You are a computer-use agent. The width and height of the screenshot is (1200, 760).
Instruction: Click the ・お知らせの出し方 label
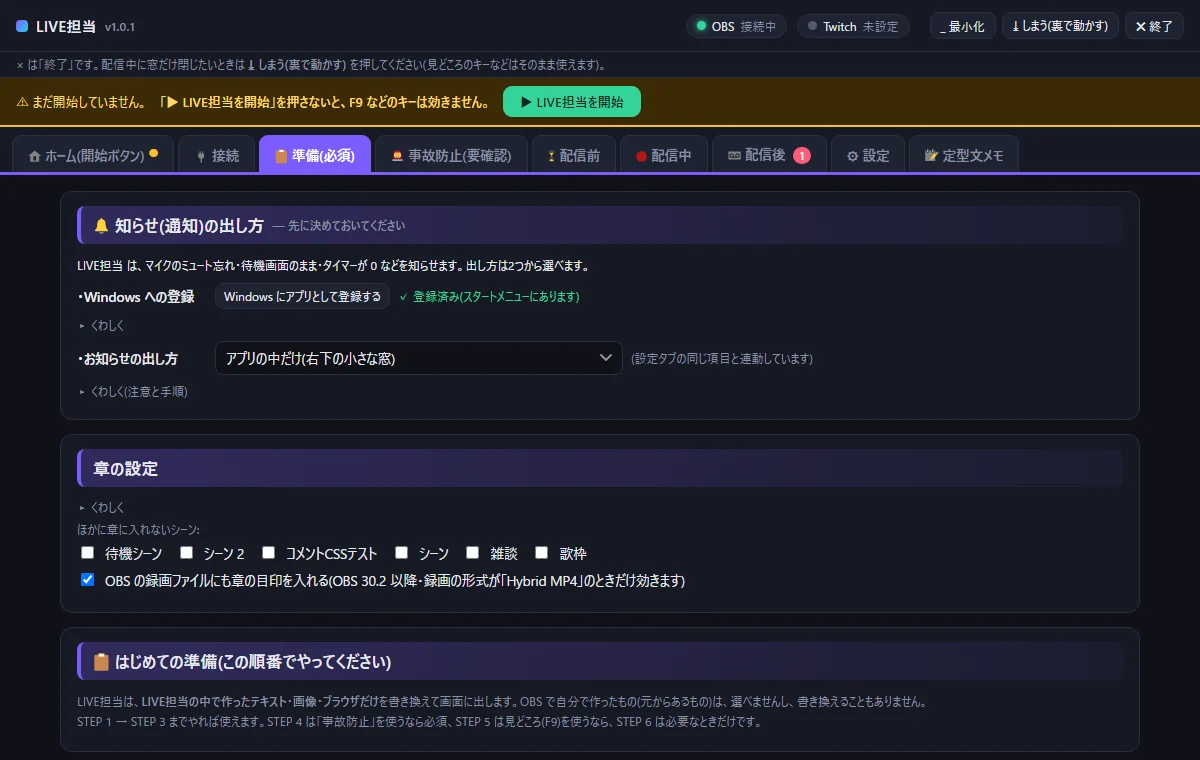(128, 358)
